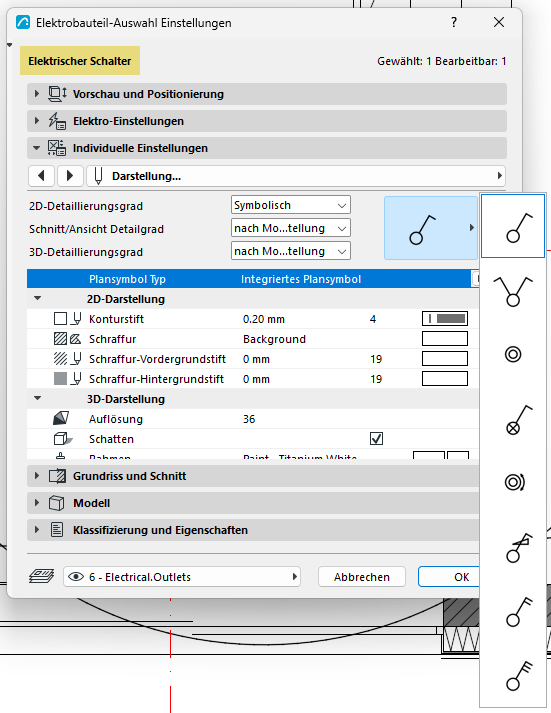
Task: Toggle layer visibility eye icon
Action: [75, 577]
